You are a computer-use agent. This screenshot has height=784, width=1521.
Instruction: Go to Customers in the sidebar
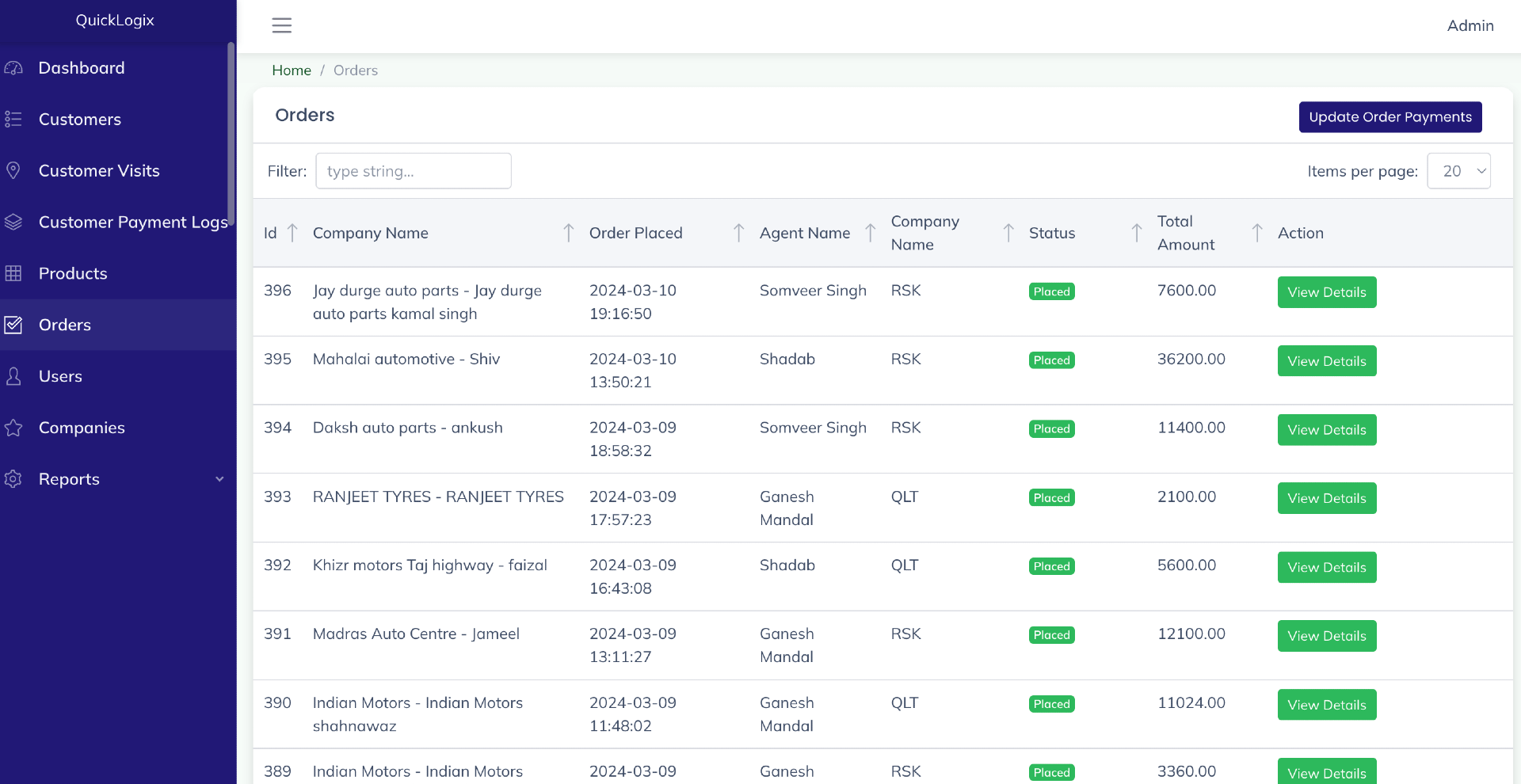(x=79, y=120)
